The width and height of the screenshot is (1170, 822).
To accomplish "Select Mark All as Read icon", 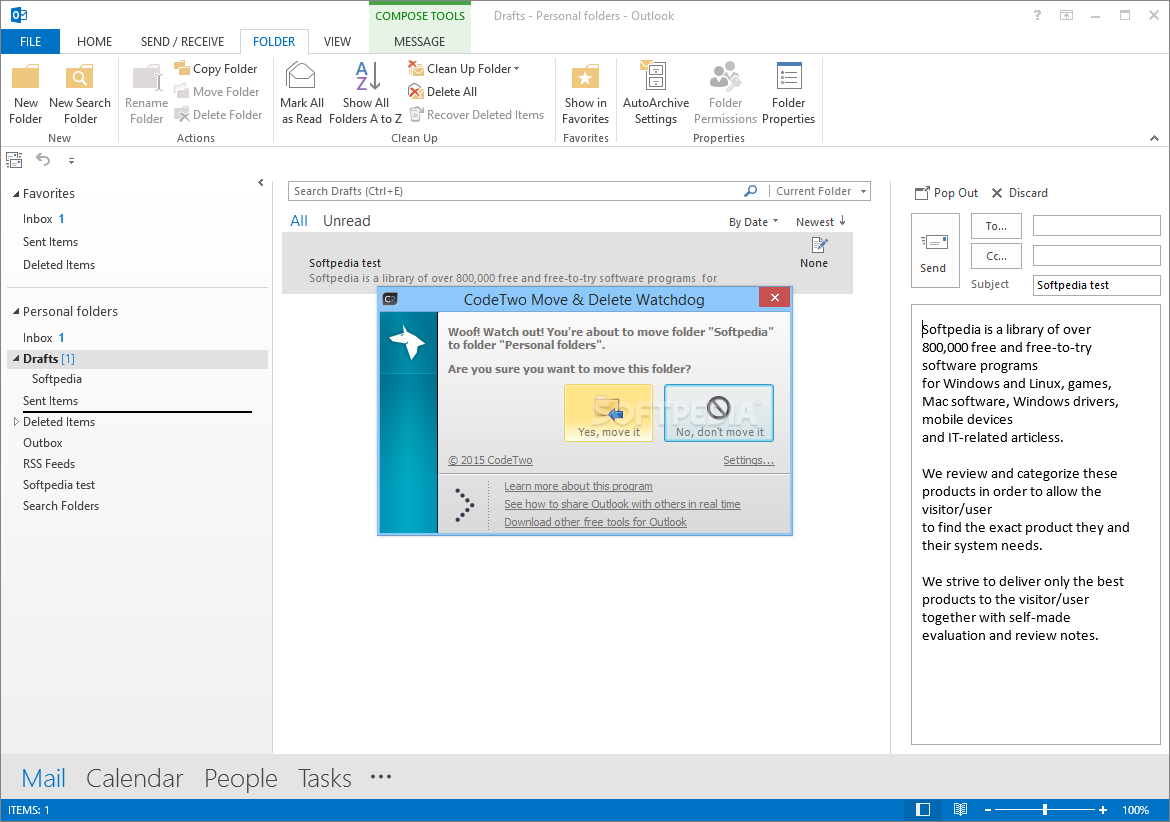I will (301, 94).
